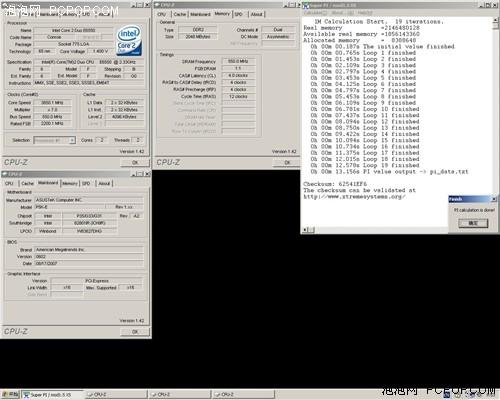Click the memory Size value '2048 MBytes'
Viewport: 500px width, 400px height.
click(x=198, y=36)
